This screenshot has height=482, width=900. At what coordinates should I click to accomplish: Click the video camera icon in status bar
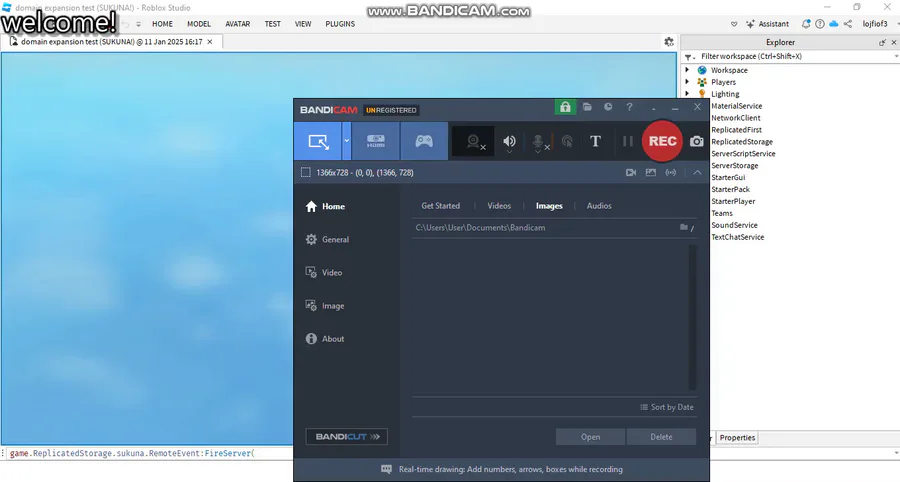click(631, 172)
